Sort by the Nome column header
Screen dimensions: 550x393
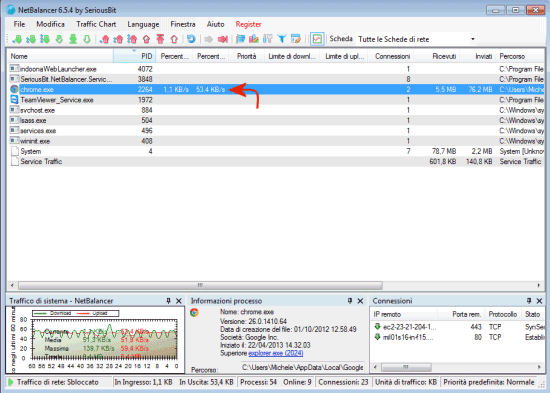[x=60, y=56]
